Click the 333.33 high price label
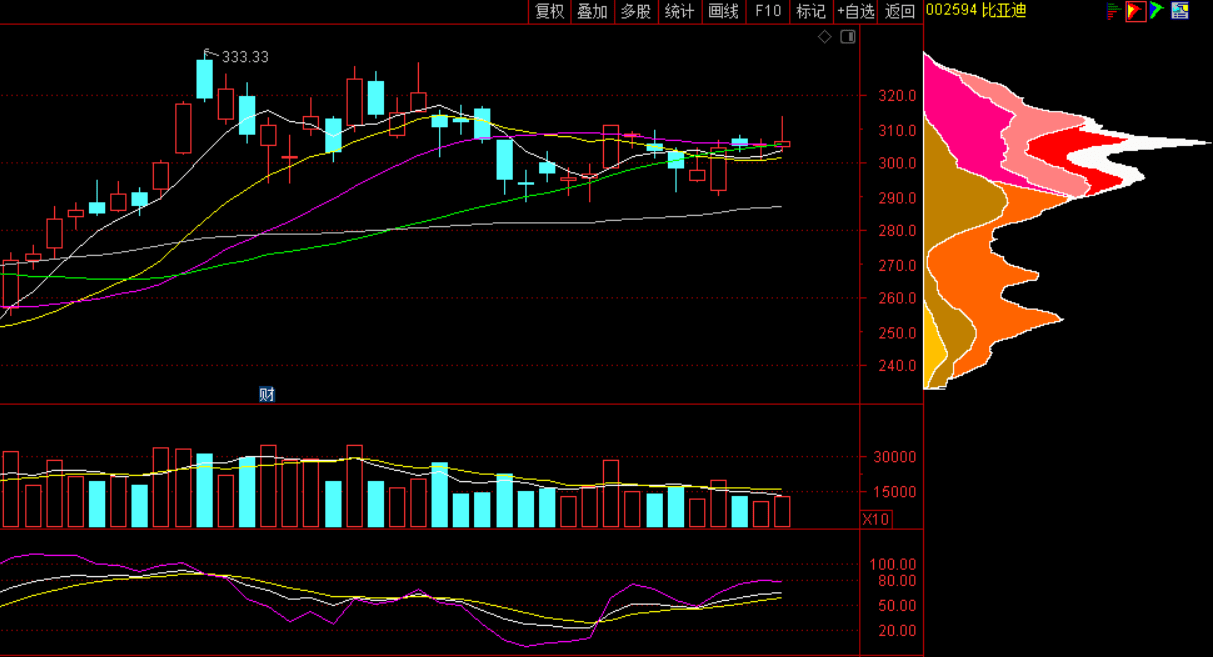Screen dimensions: 1213x657 245,57
